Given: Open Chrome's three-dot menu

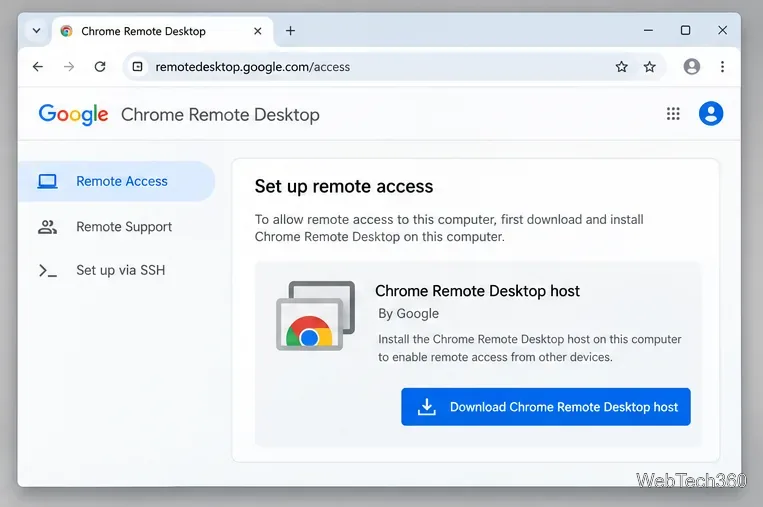Looking at the screenshot, I should pyautogui.click(x=723, y=66).
